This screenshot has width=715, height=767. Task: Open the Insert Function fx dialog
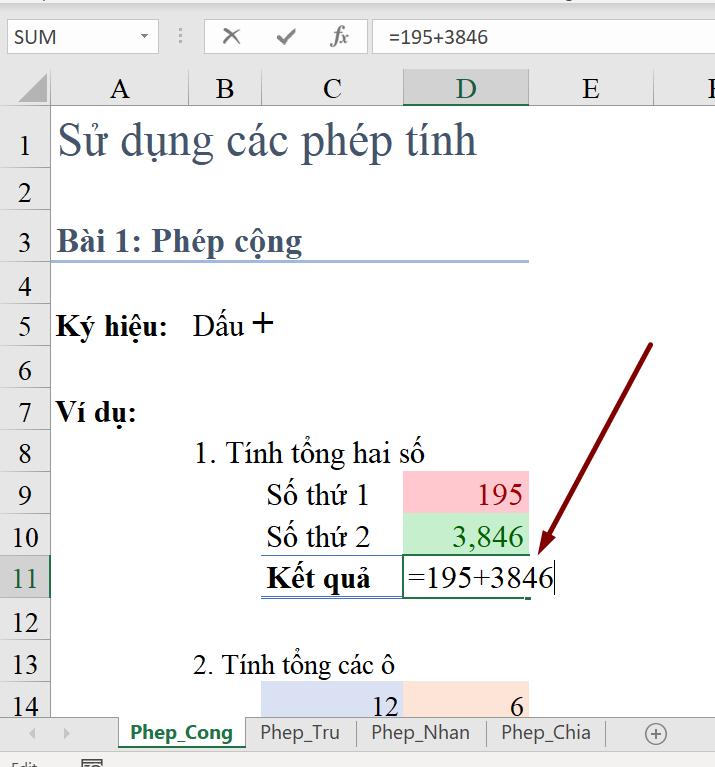point(339,37)
